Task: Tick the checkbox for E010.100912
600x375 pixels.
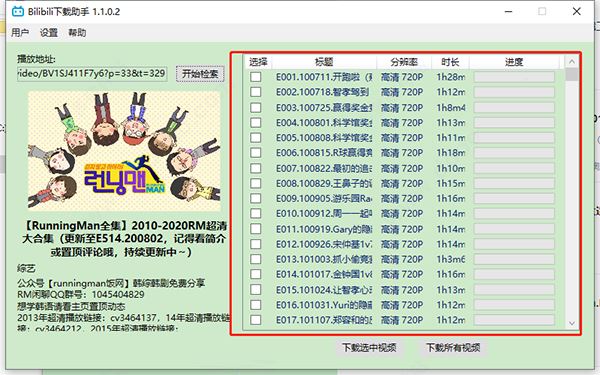Action: click(x=256, y=214)
